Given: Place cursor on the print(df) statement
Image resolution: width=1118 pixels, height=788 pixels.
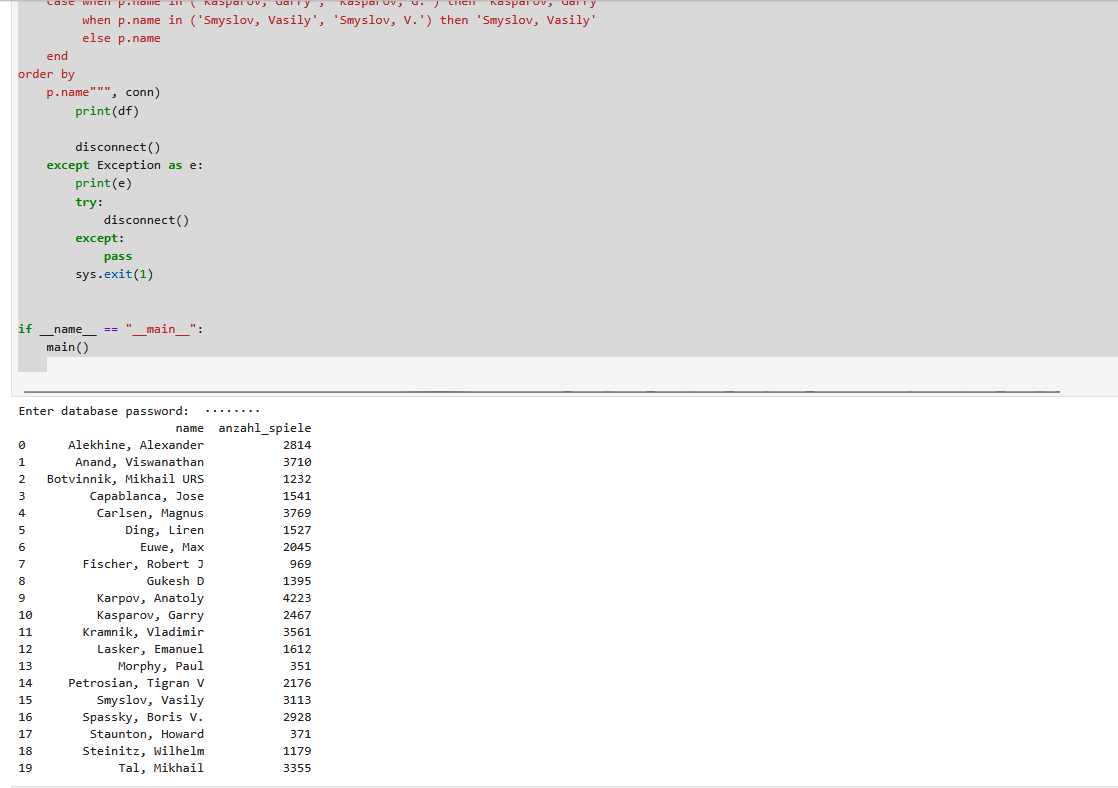Looking at the screenshot, I should tap(106, 110).
